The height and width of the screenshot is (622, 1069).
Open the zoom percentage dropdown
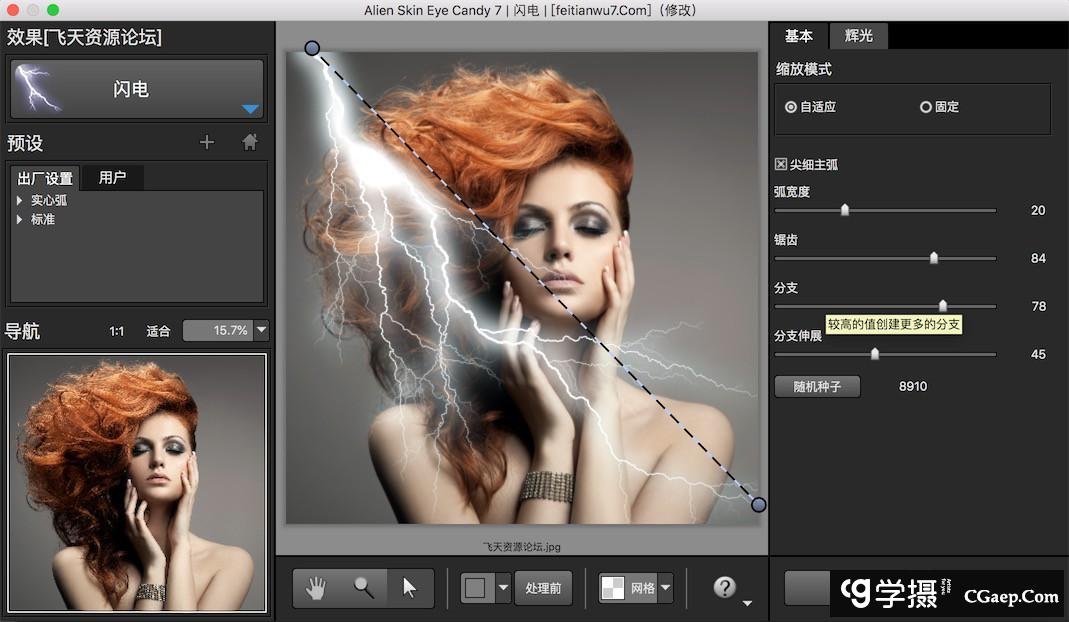click(x=262, y=330)
